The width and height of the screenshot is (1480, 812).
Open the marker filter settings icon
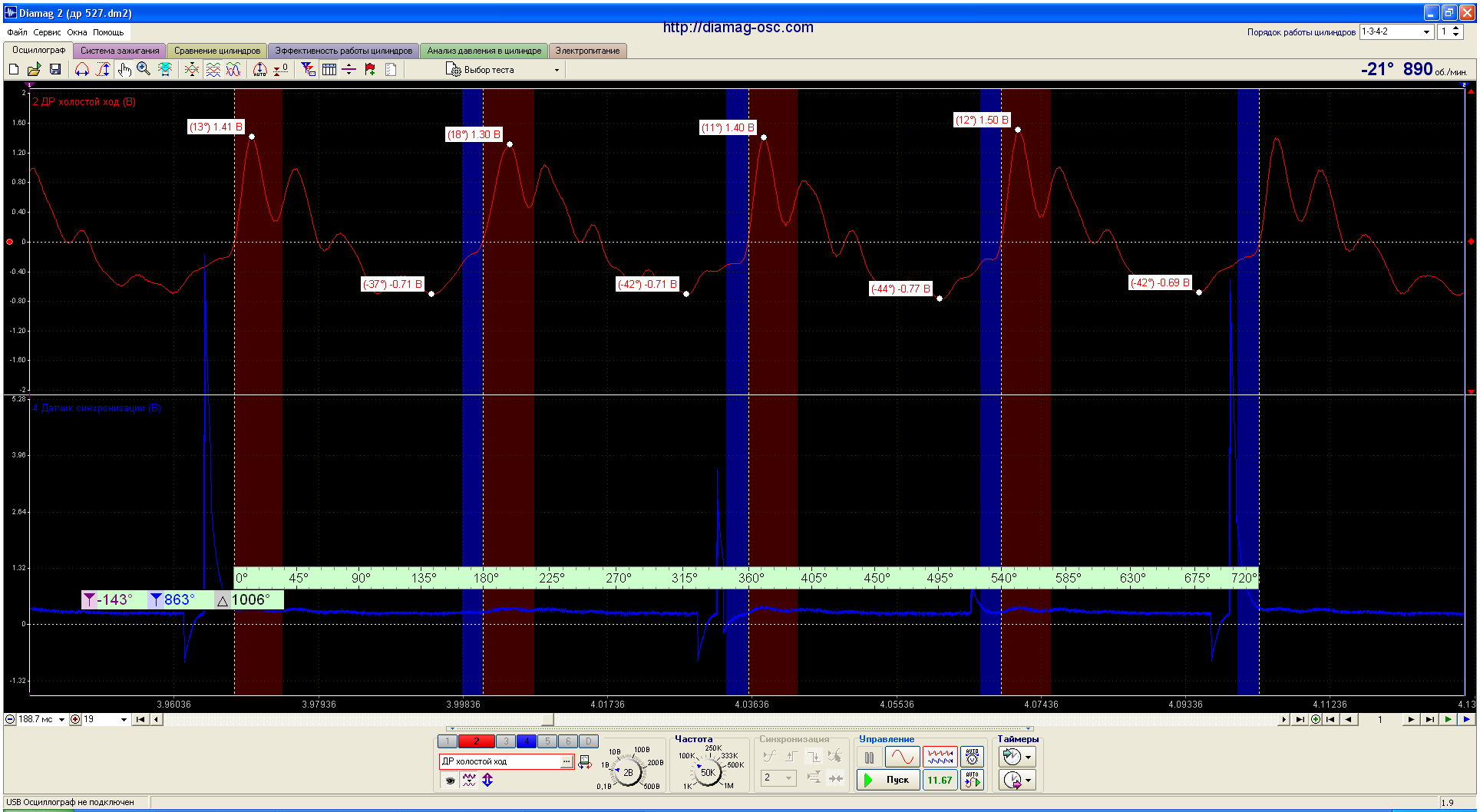[x=308, y=70]
